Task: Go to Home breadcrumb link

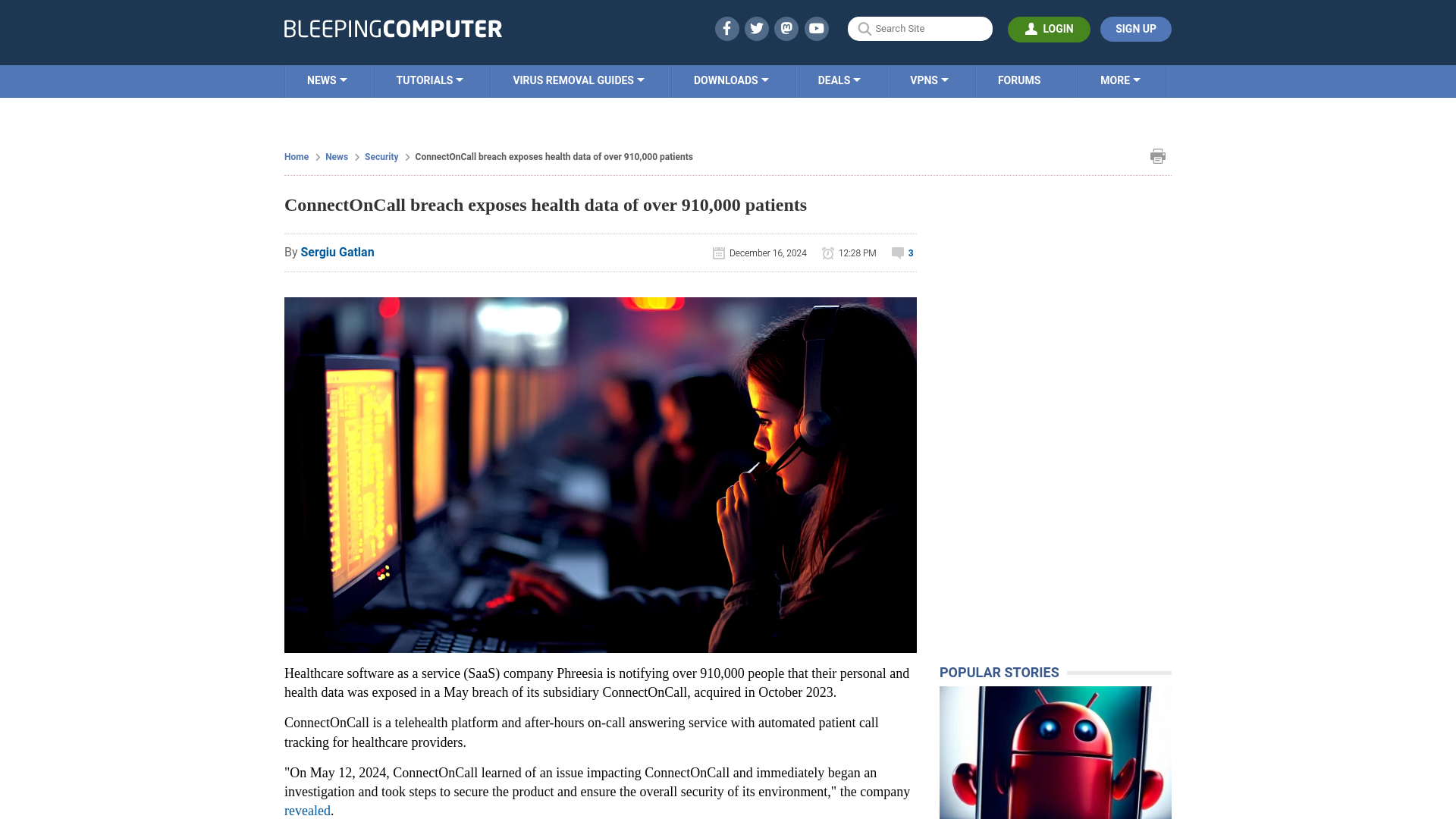Action: pos(297,157)
